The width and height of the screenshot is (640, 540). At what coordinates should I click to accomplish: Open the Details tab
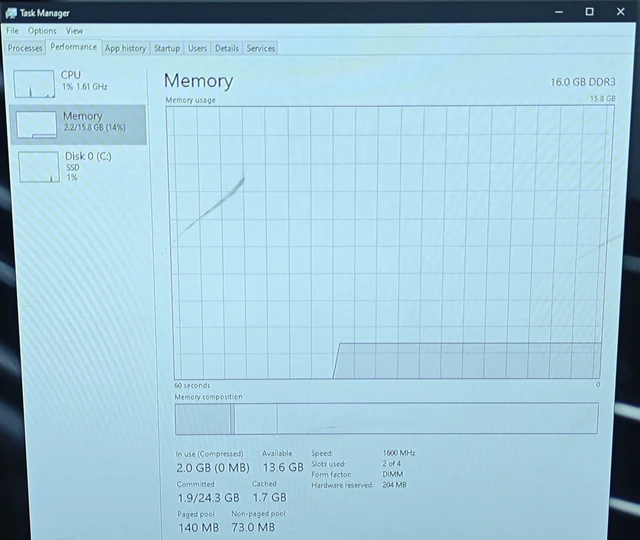point(227,48)
